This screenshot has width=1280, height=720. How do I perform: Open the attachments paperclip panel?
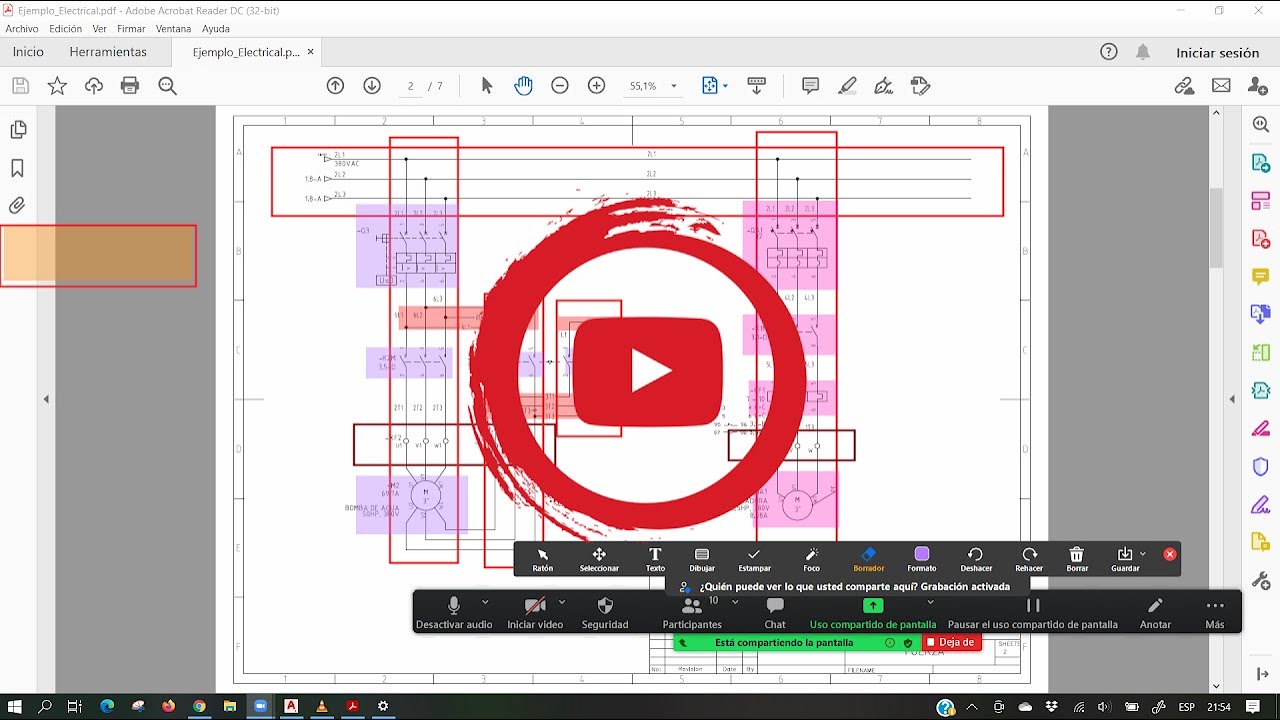tap(17, 206)
